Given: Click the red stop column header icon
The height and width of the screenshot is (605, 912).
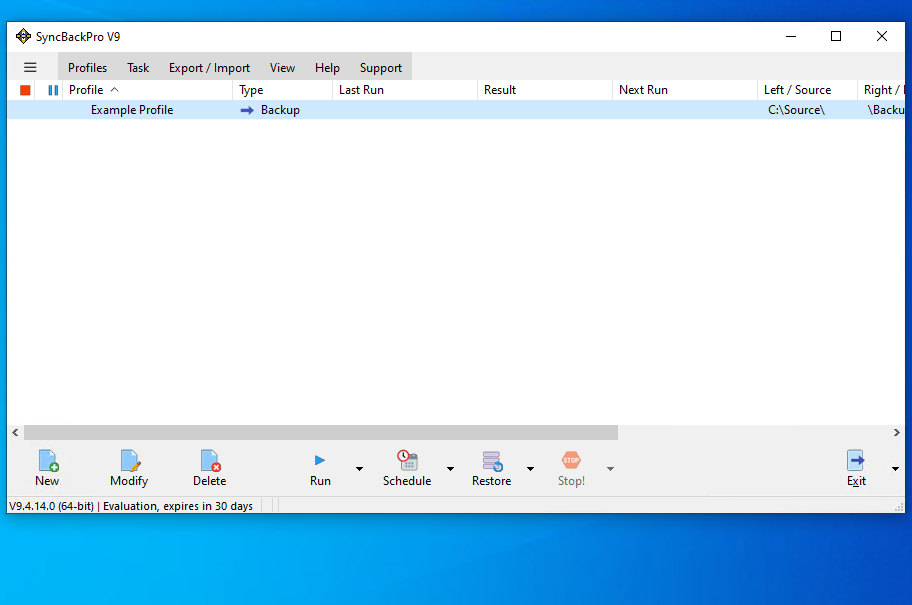Looking at the screenshot, I should click(25, 90).
